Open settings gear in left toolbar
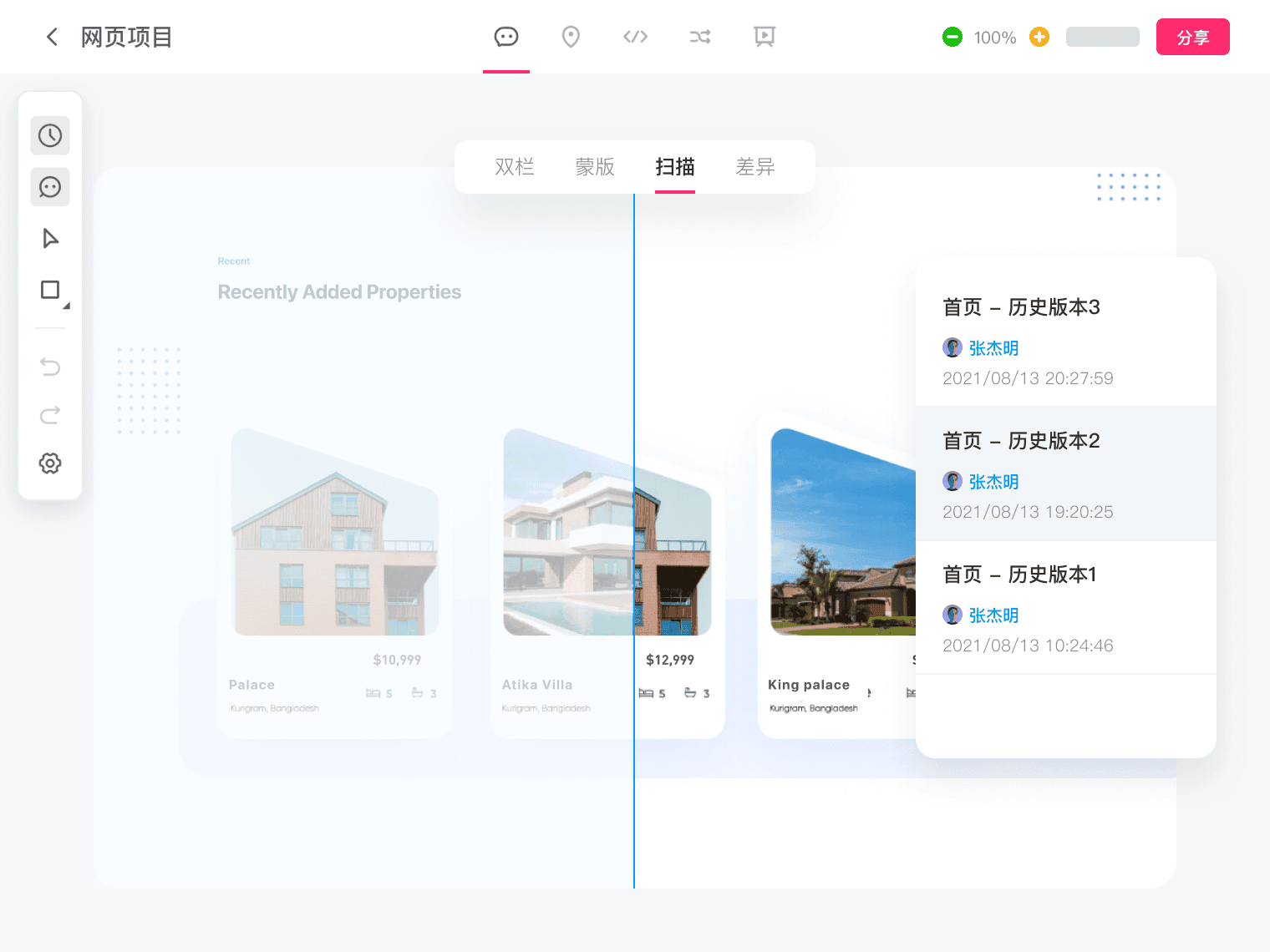Screen dimensions: 1270x952 click(x=50, y=463)
